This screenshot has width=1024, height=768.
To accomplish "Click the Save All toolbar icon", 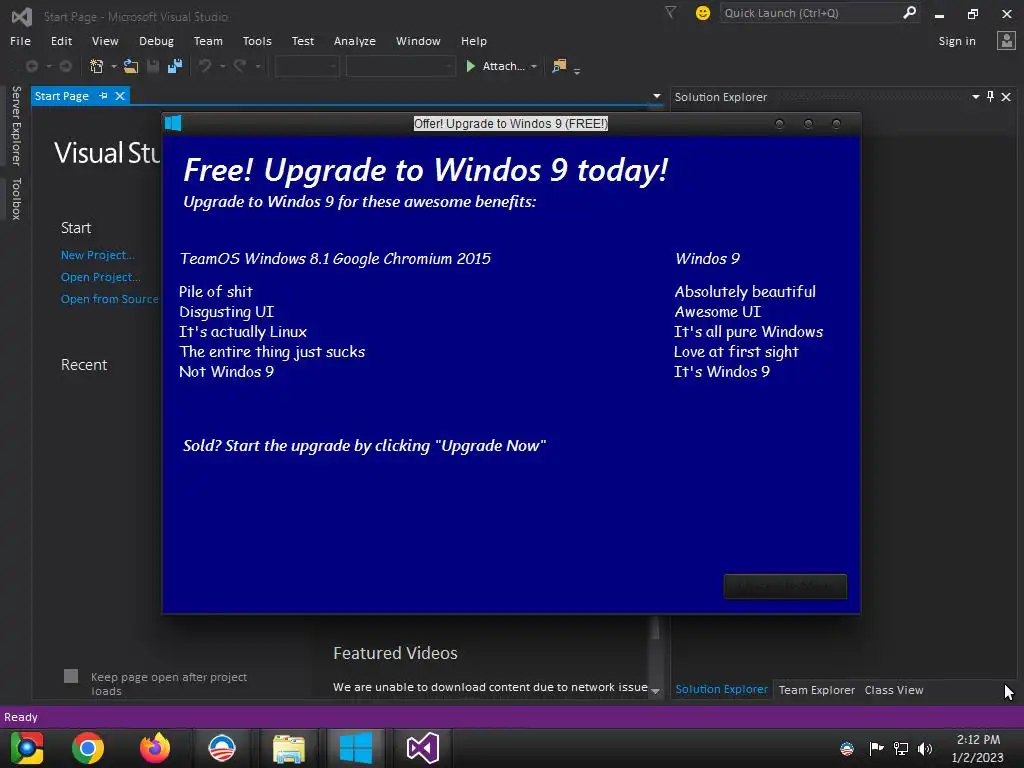I will (175, 66).
